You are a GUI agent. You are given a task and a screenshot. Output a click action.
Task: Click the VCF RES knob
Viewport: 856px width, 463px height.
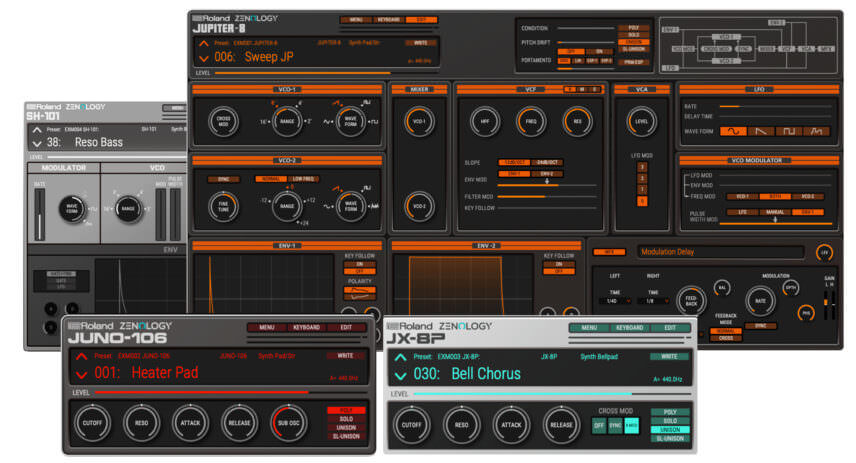(577, 121)
